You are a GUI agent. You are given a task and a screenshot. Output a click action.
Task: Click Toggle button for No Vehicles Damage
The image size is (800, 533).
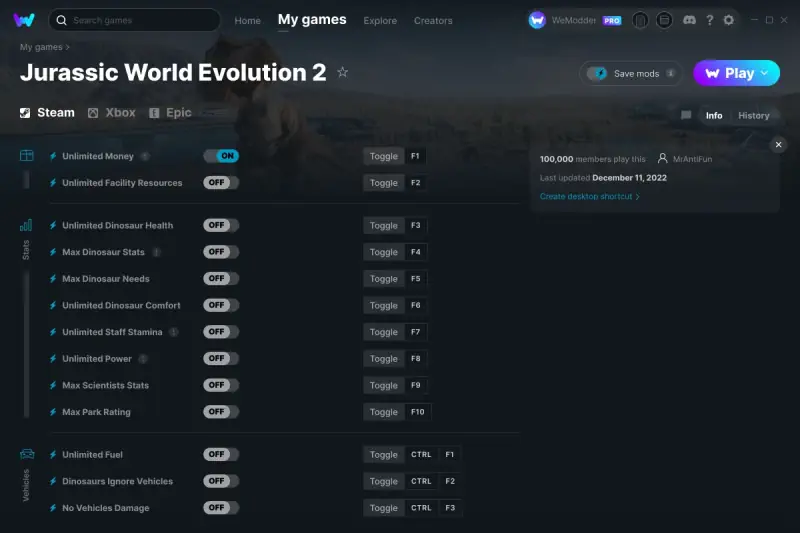point(384,507)
